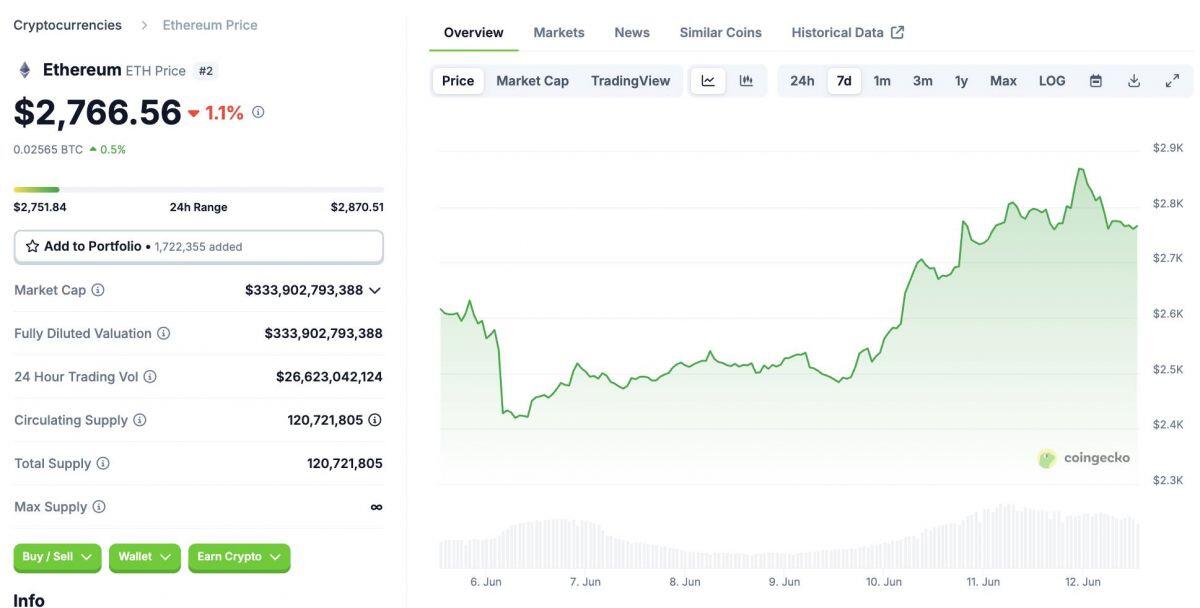This screenshot has height=608, width=1200.
Task: Set chart range to 3m
Action: tap(922, 81)
